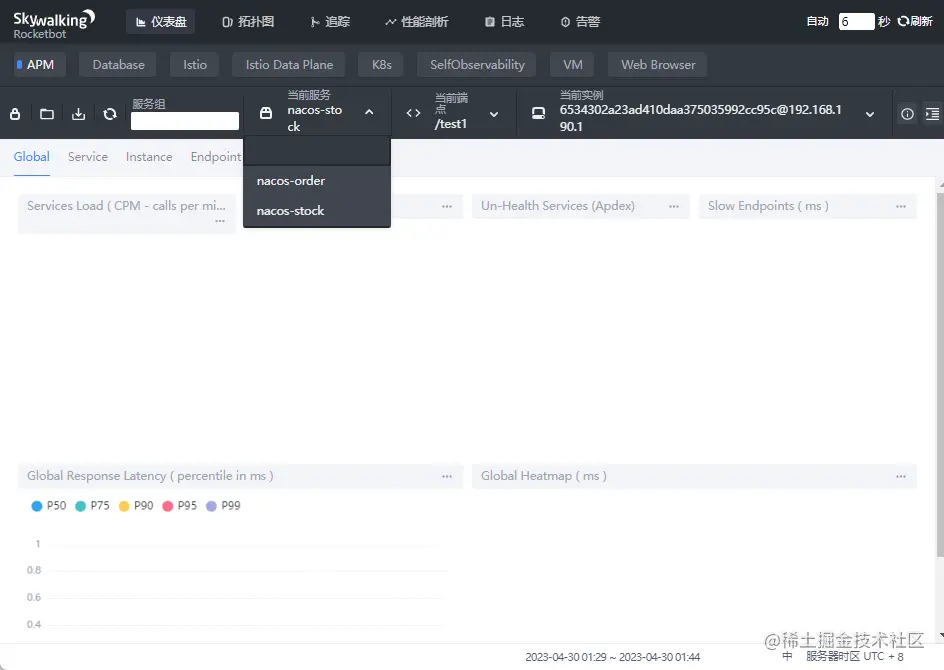The height and width of the screenshot is (670, 944).
Task: Open options of Un-Health Services panel
Action: coord(674,206)
